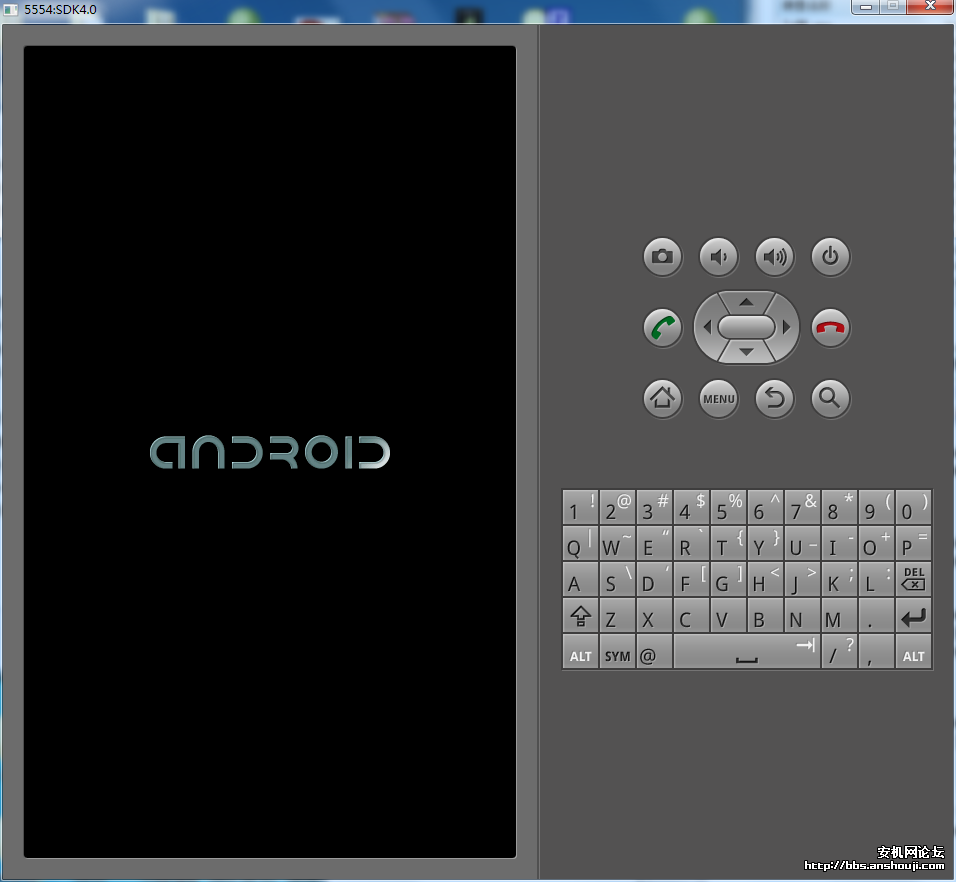Tap the I key

[840, 543]
